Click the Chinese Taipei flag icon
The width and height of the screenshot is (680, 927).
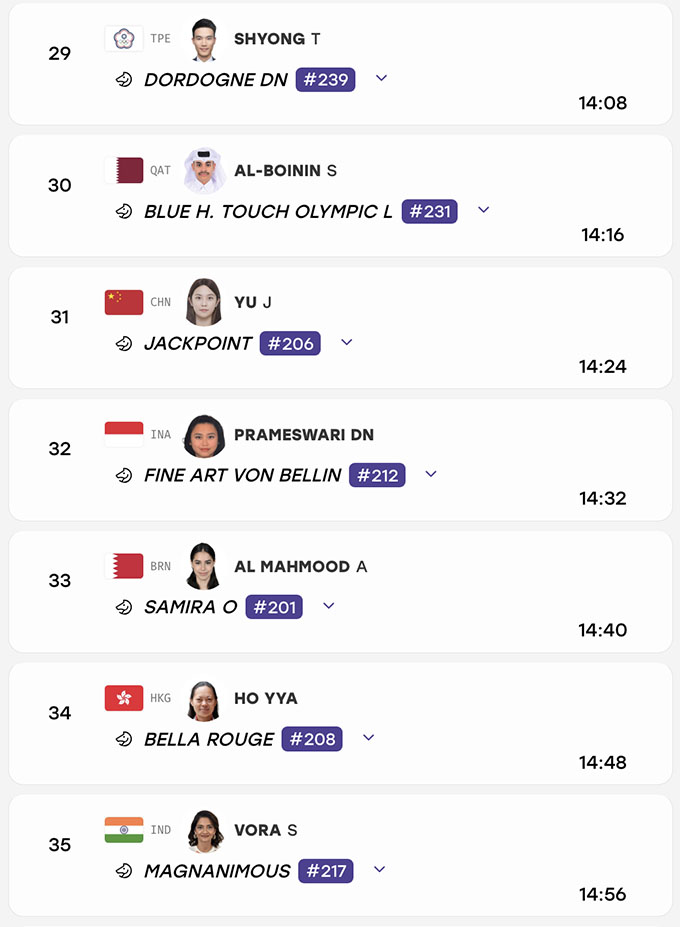[124, 39]
